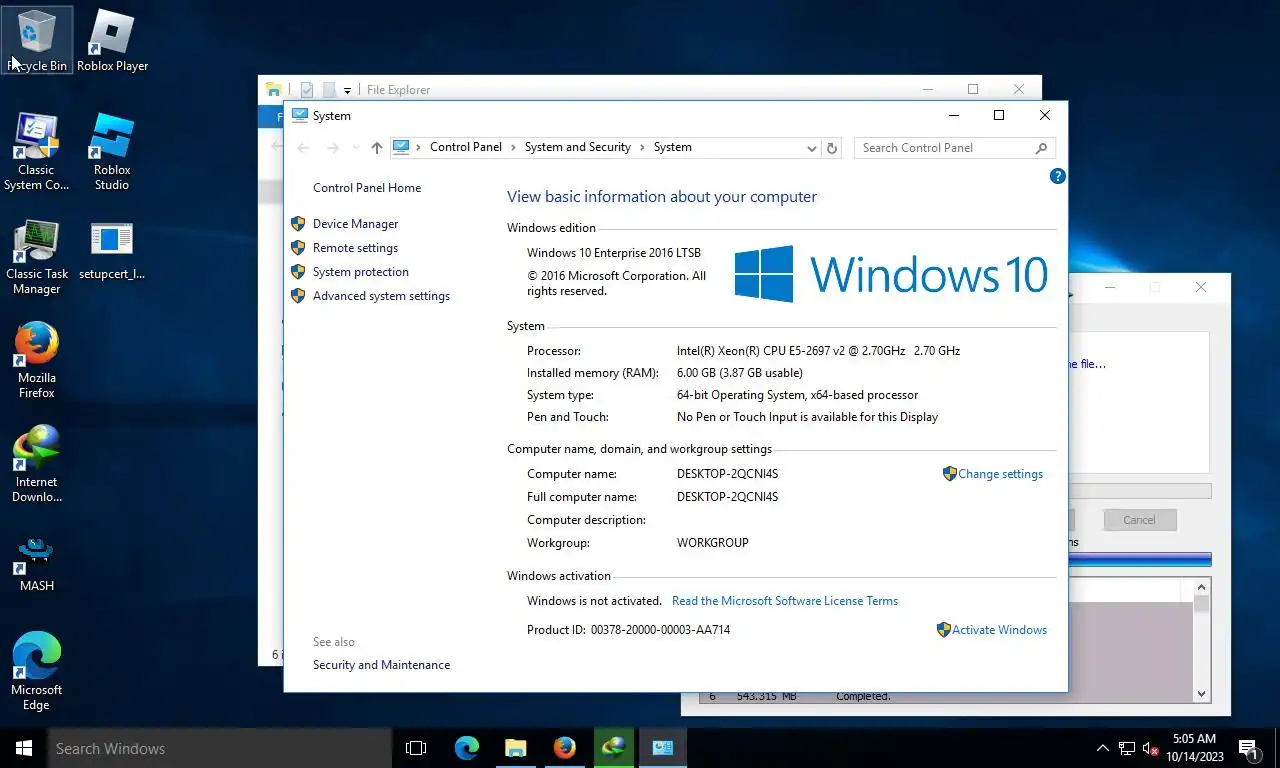Expand the chevron after Control Panel breadcrumb
The image size is (1280, 768).
click(x=513, y=147)
